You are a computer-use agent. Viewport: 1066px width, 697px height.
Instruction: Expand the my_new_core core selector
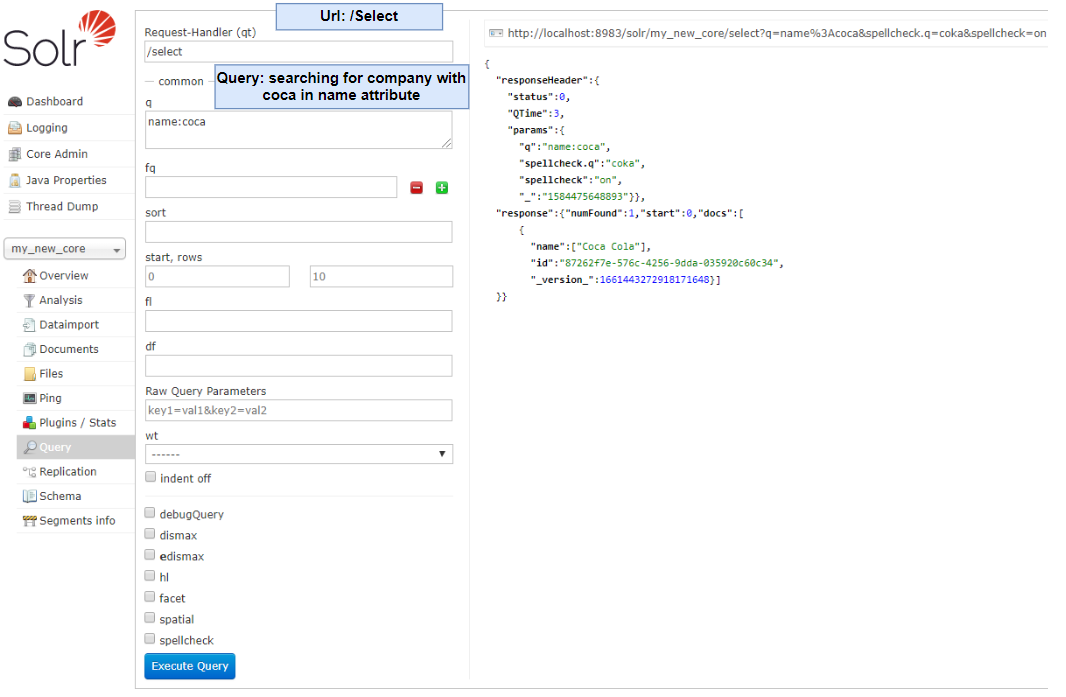point(65,249)
